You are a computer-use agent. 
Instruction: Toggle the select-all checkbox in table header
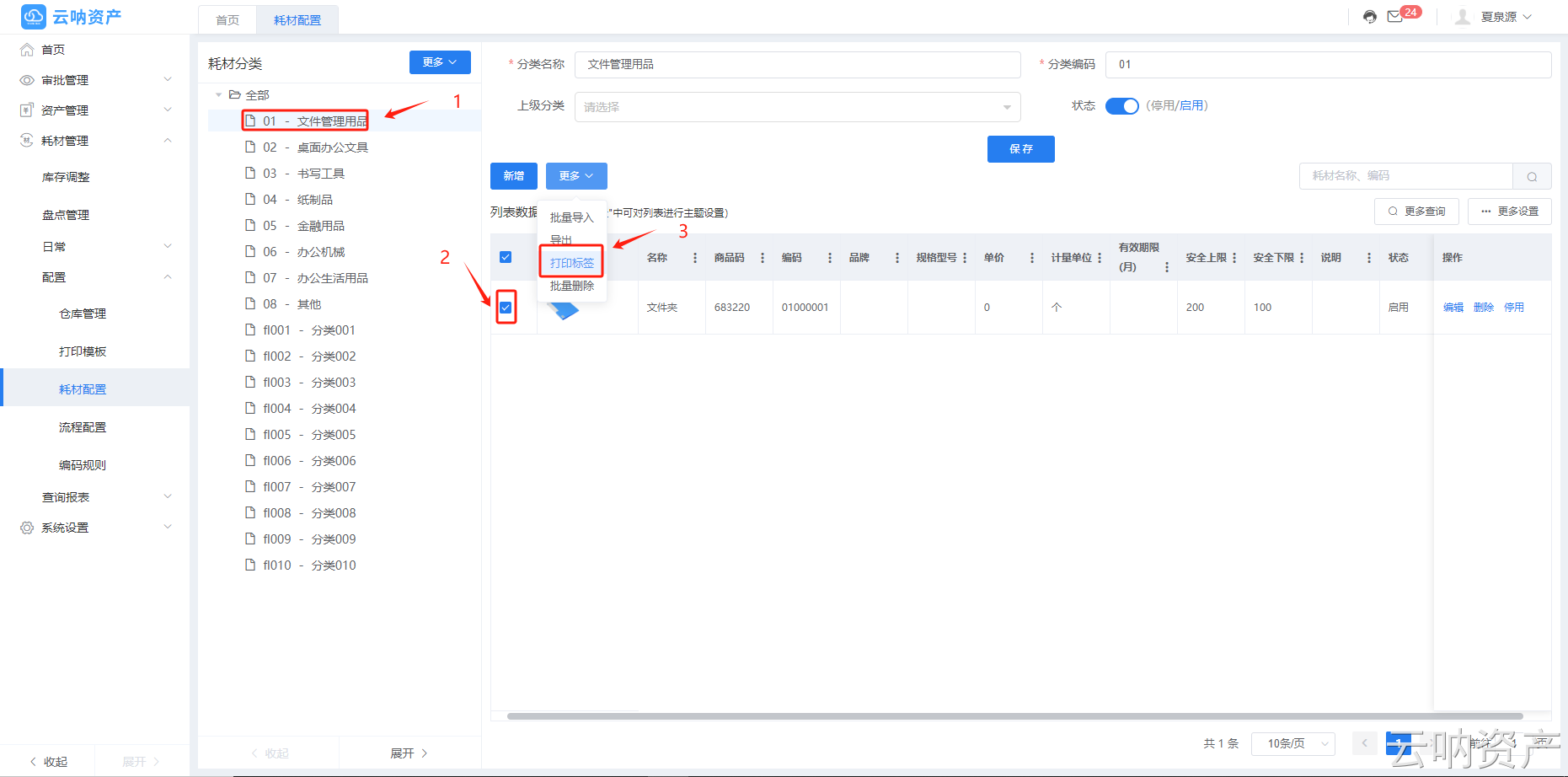tap(506, 257)
